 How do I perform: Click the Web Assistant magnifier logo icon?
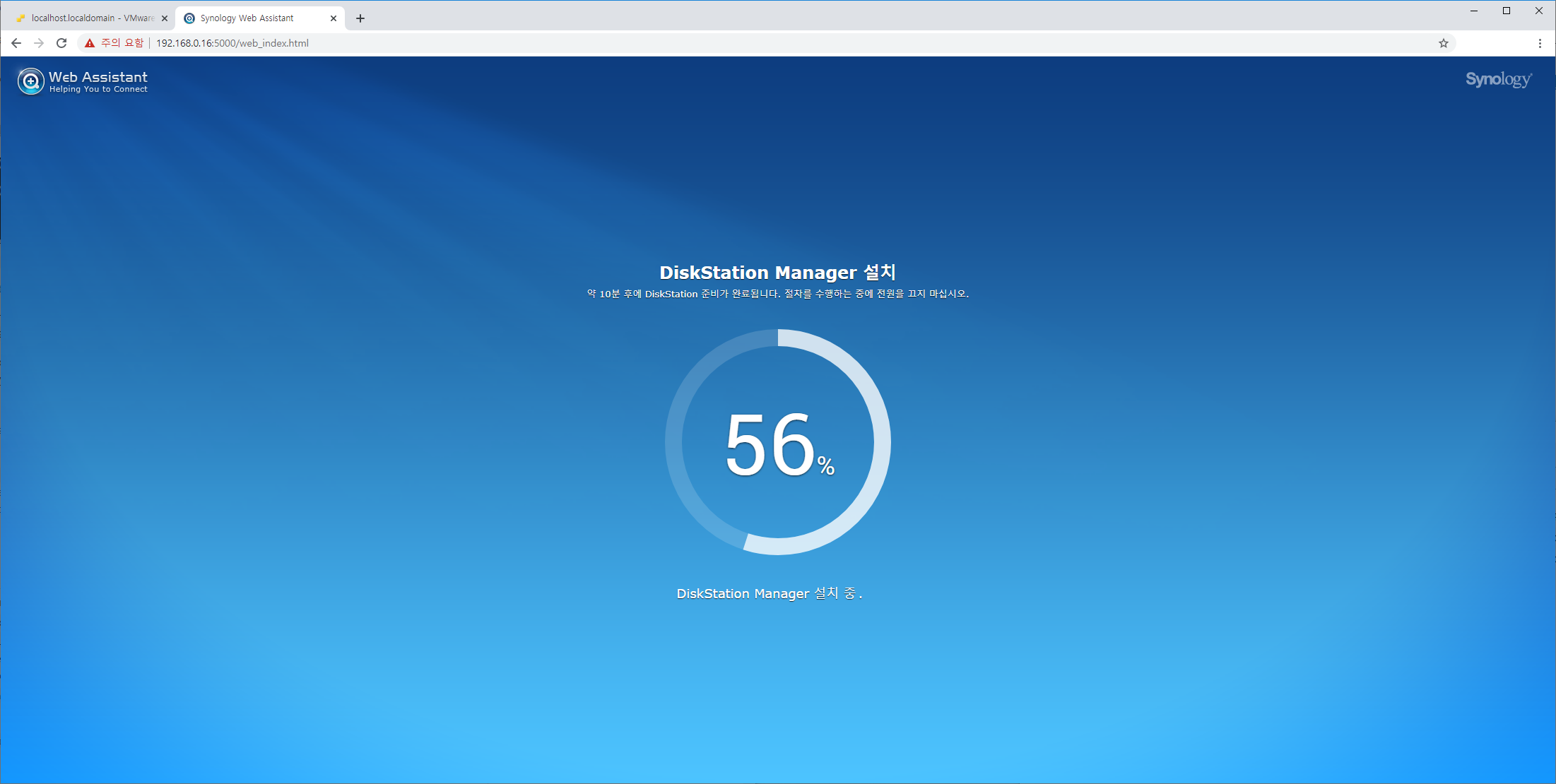click(x=30, y=81)
